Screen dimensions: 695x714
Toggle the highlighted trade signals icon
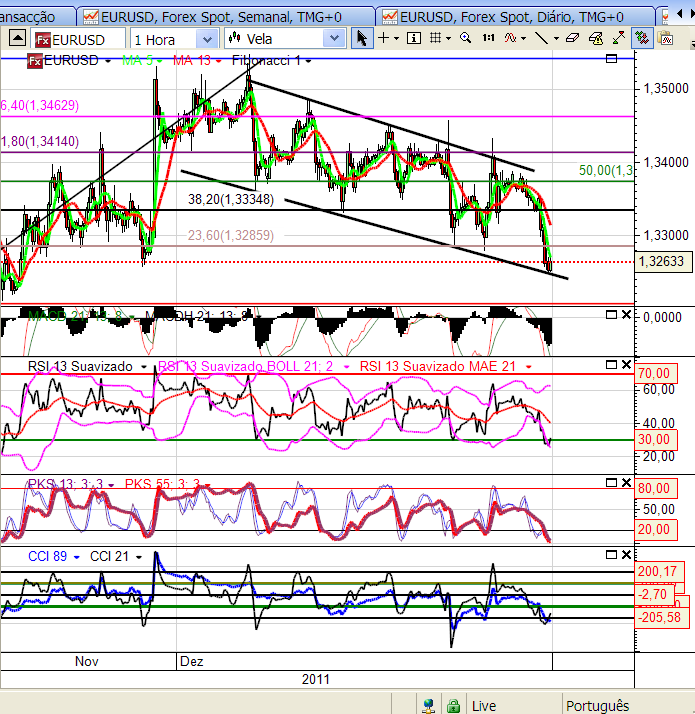coord(642,38)
